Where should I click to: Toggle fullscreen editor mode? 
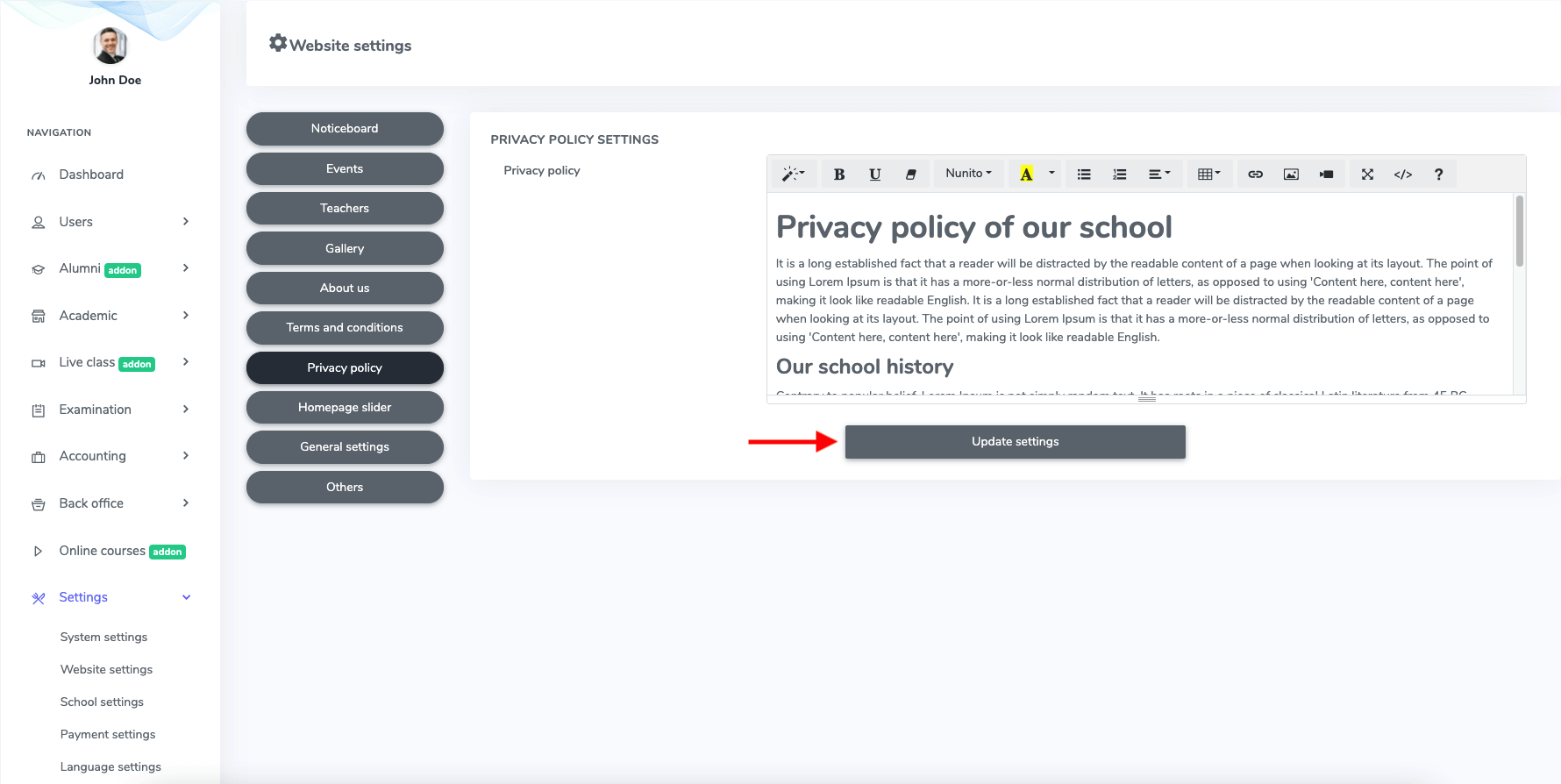pos(1367,174)
